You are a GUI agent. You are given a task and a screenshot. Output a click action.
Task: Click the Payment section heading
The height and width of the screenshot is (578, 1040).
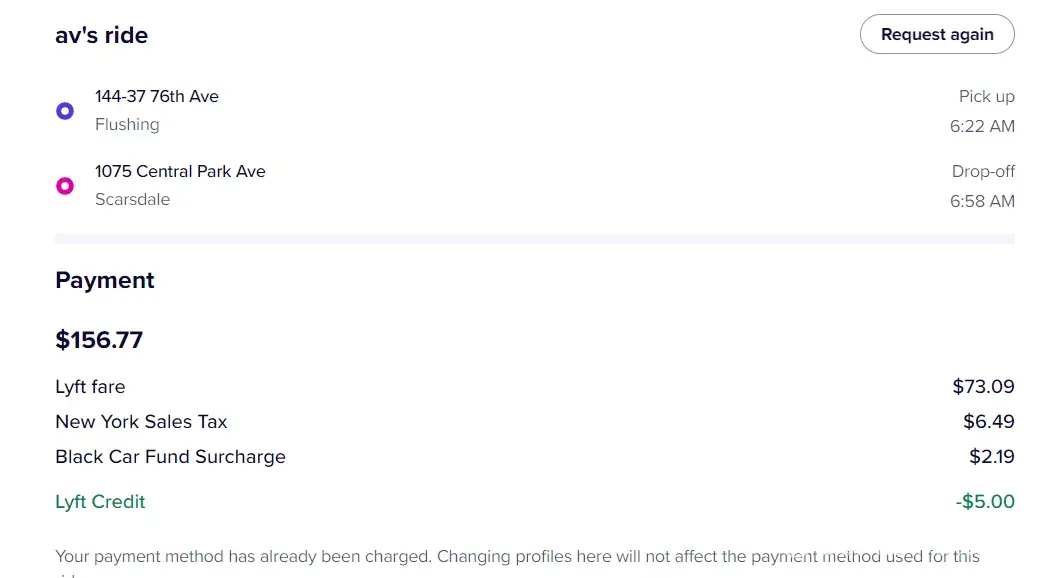click(x=105, y=281)
